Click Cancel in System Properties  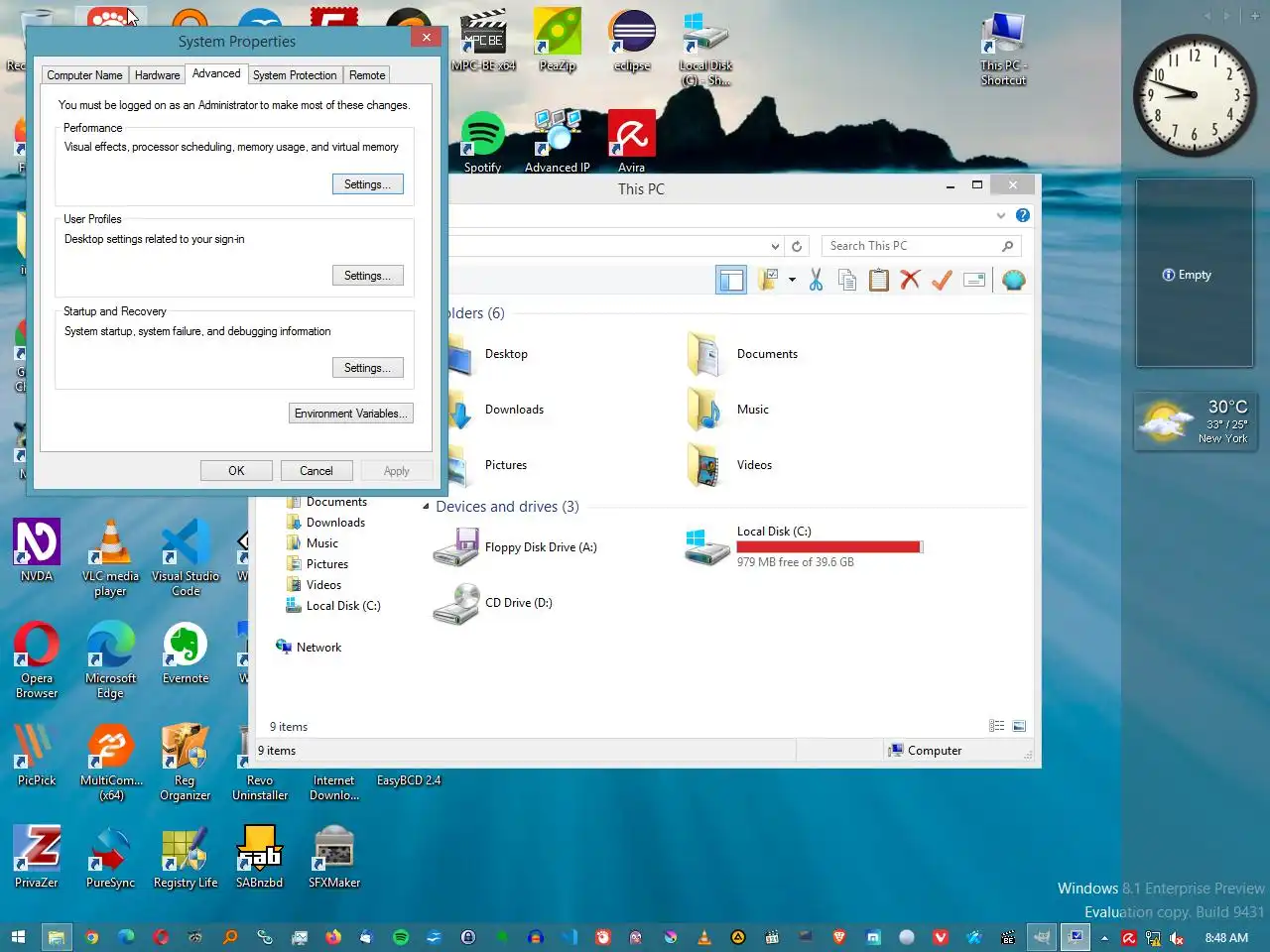point(317,471)
